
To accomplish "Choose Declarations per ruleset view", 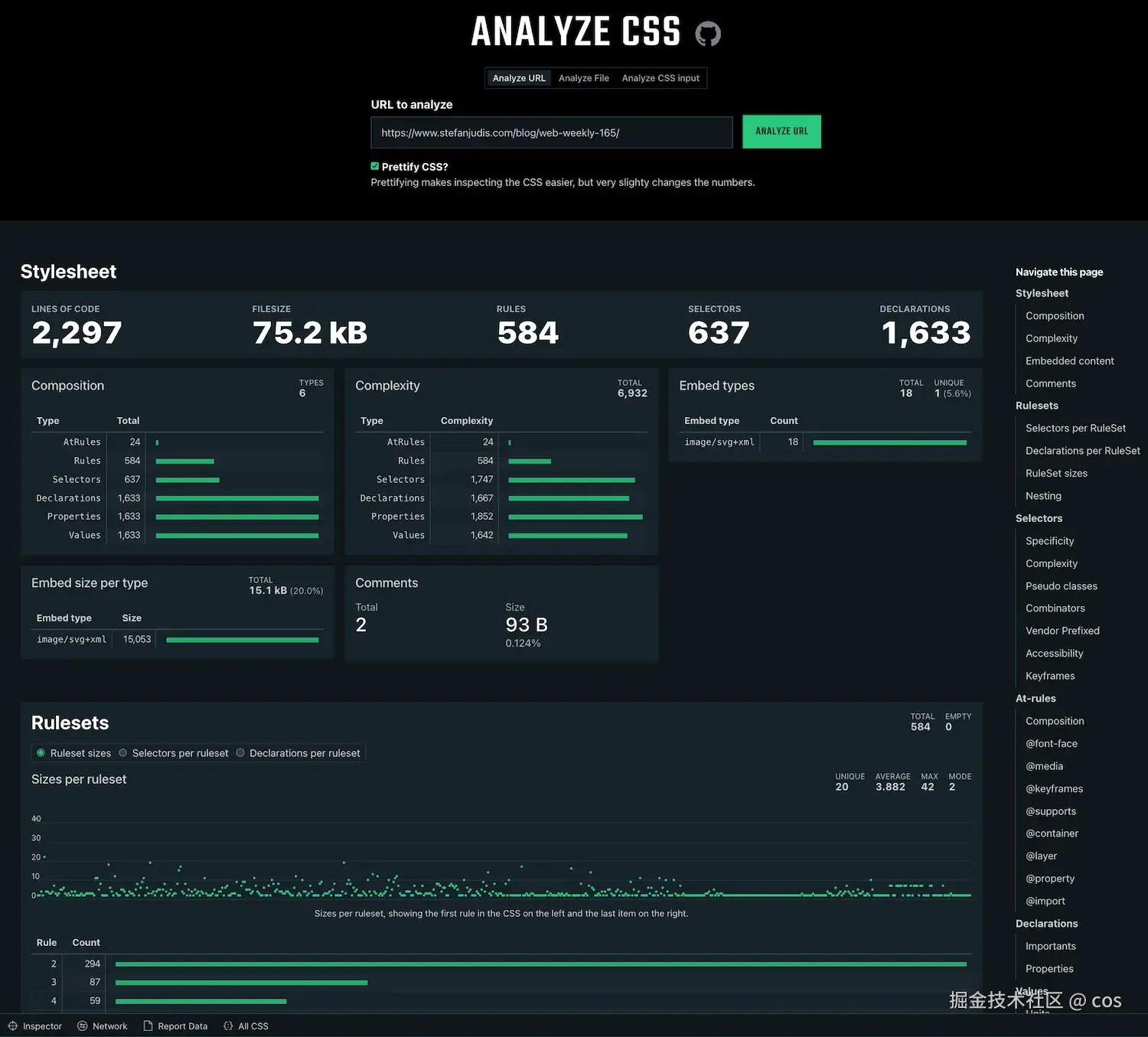I will click(240, 752).
